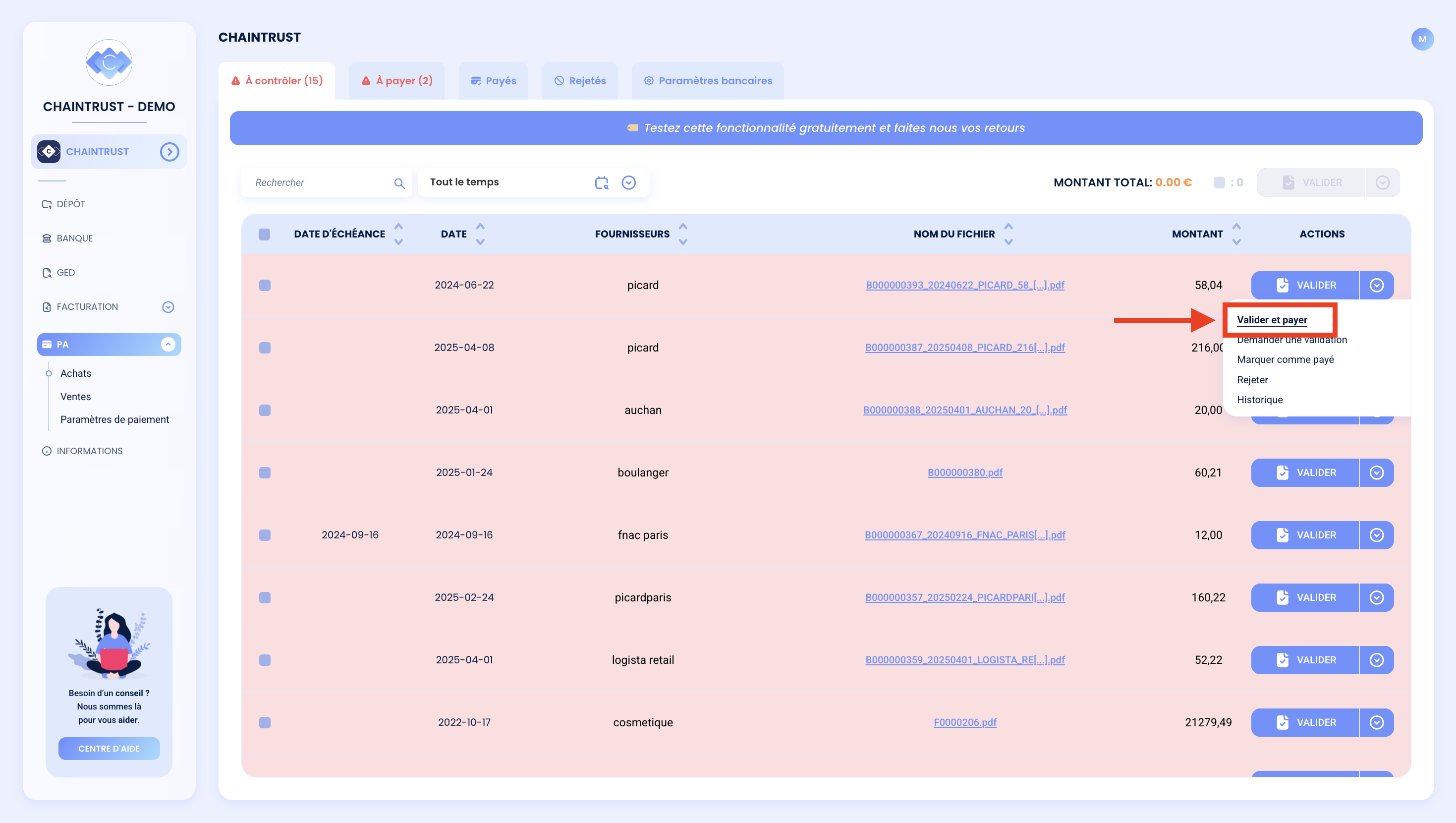Screen dimensions: 1456x823
Task: Open actions dropdown for logista retail row
Action: (x=1376, y=660)
